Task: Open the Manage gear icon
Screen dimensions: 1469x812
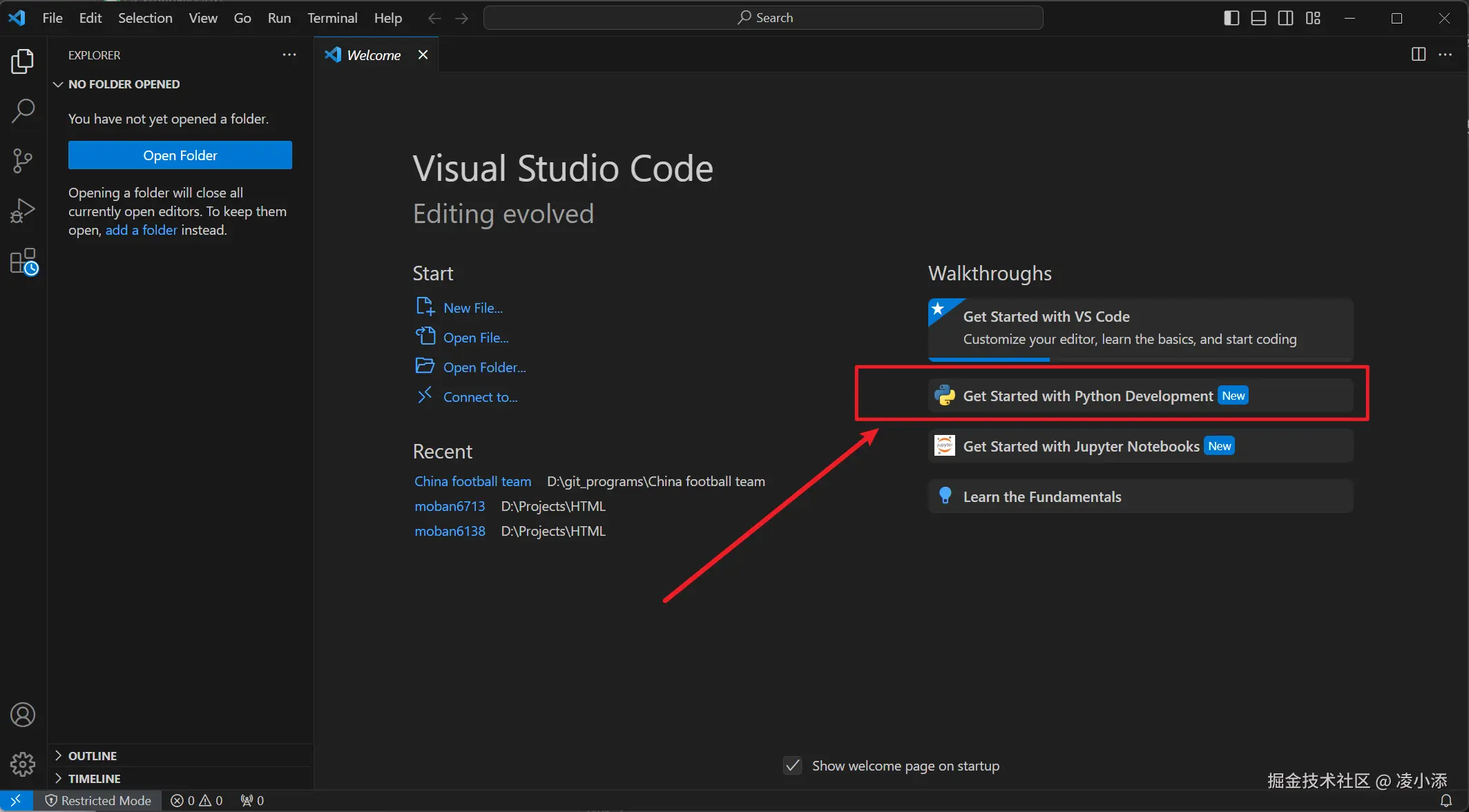Action: (23, 764)
